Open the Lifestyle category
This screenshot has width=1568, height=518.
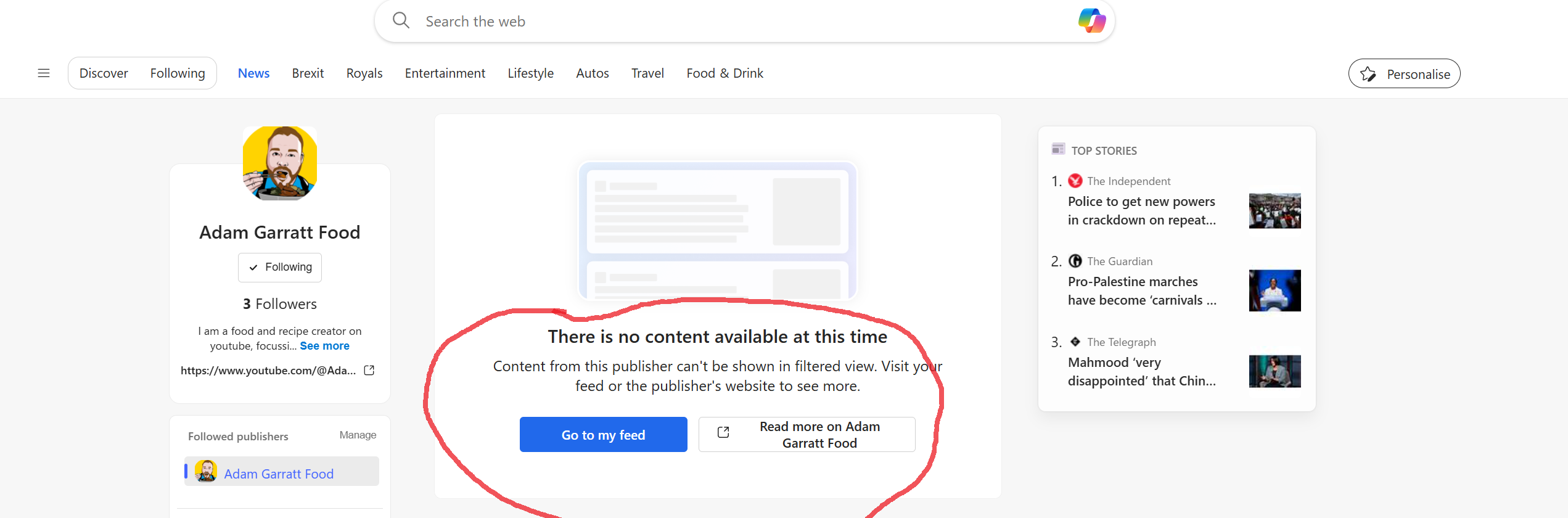click(x=531, y=73)
